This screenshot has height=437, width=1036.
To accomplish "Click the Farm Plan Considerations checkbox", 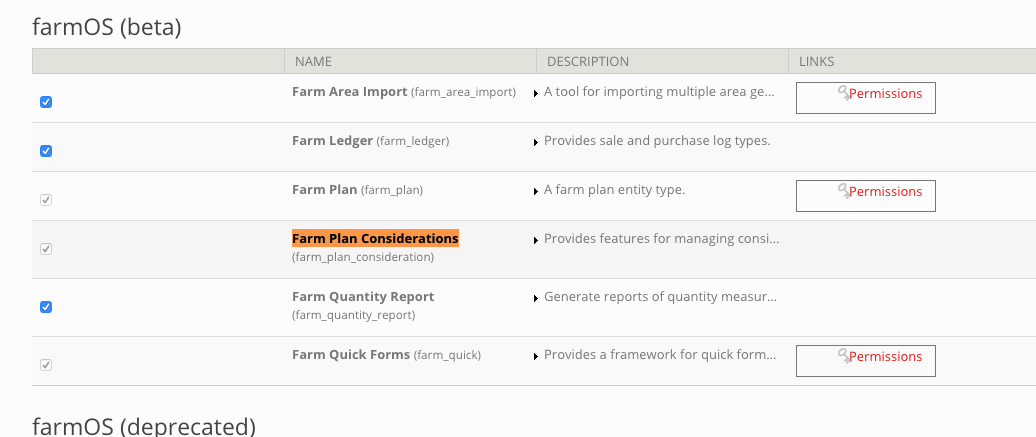I will pyautogui.click(x=46, y=249).
